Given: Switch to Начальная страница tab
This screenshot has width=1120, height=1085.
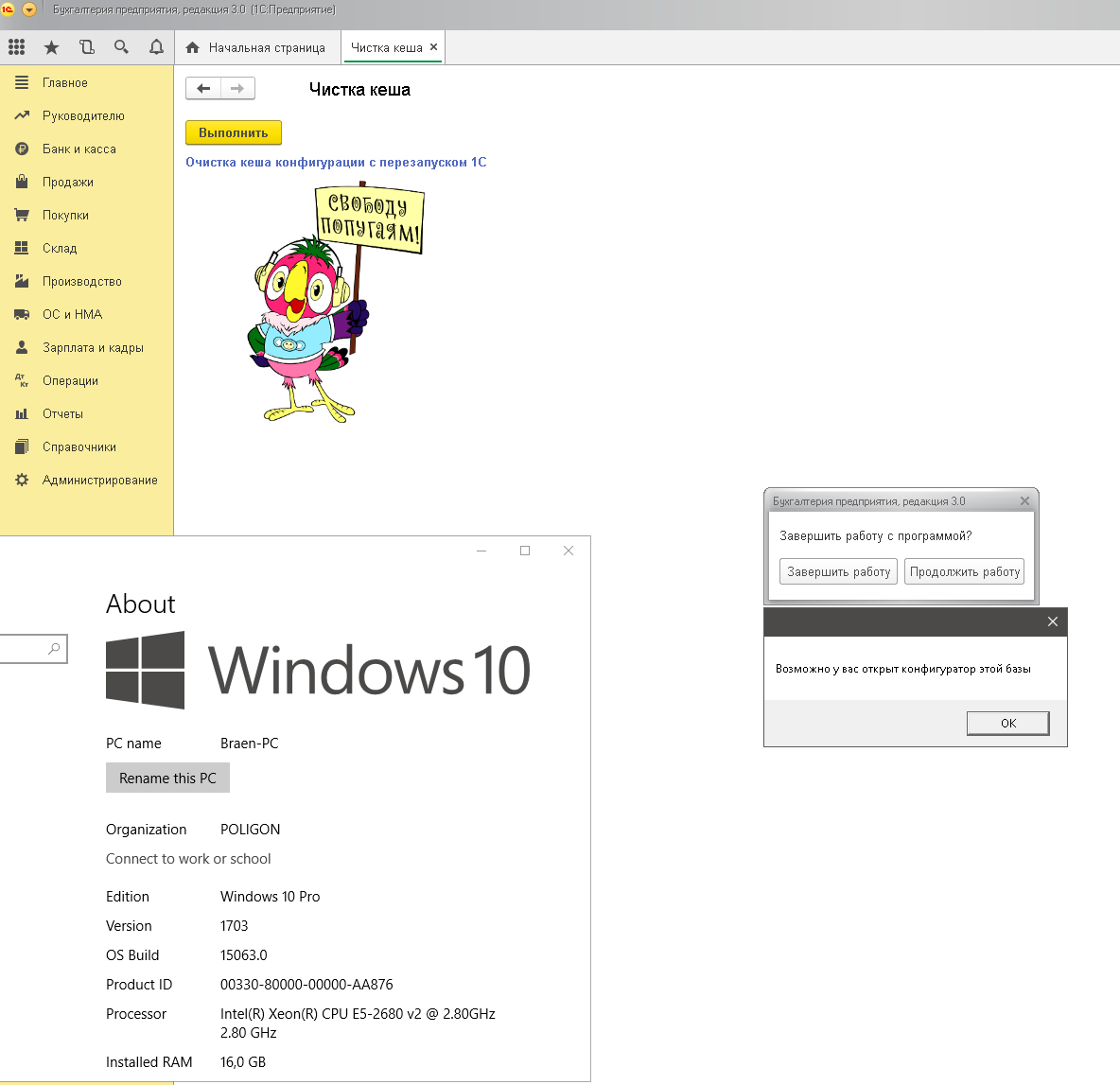Looking at the screenshot, I should click(x=256, y=48).
